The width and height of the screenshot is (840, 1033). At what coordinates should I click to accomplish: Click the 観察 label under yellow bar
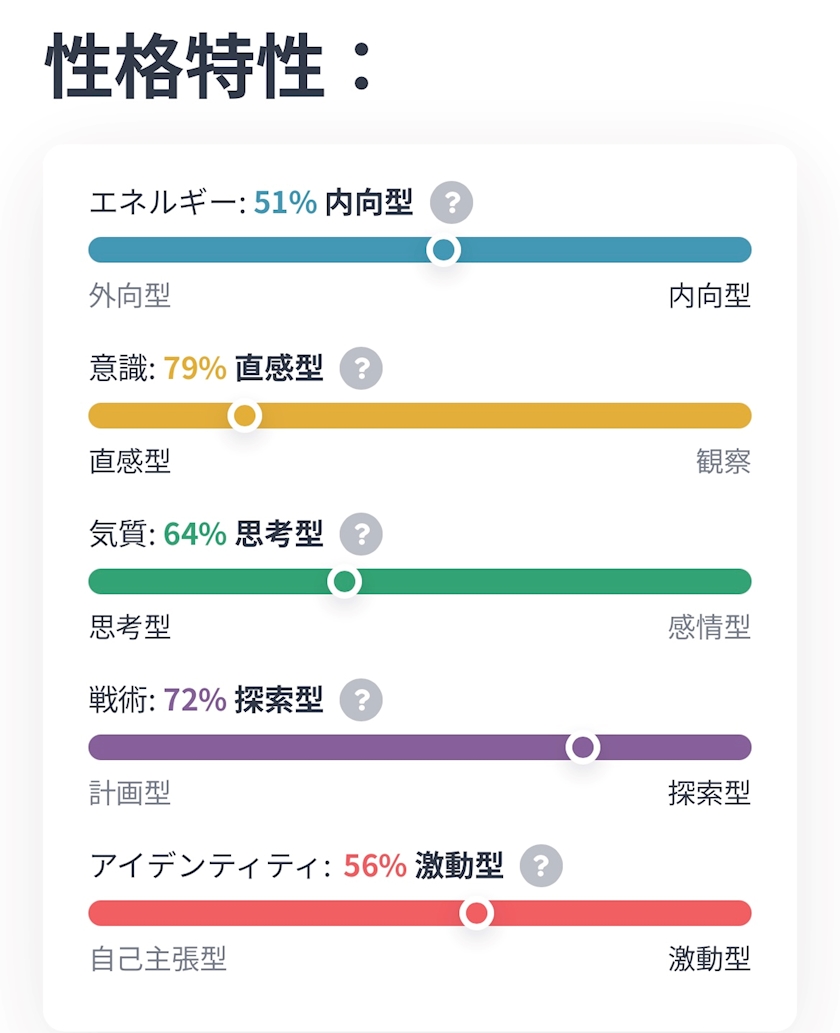pos(723,461)
